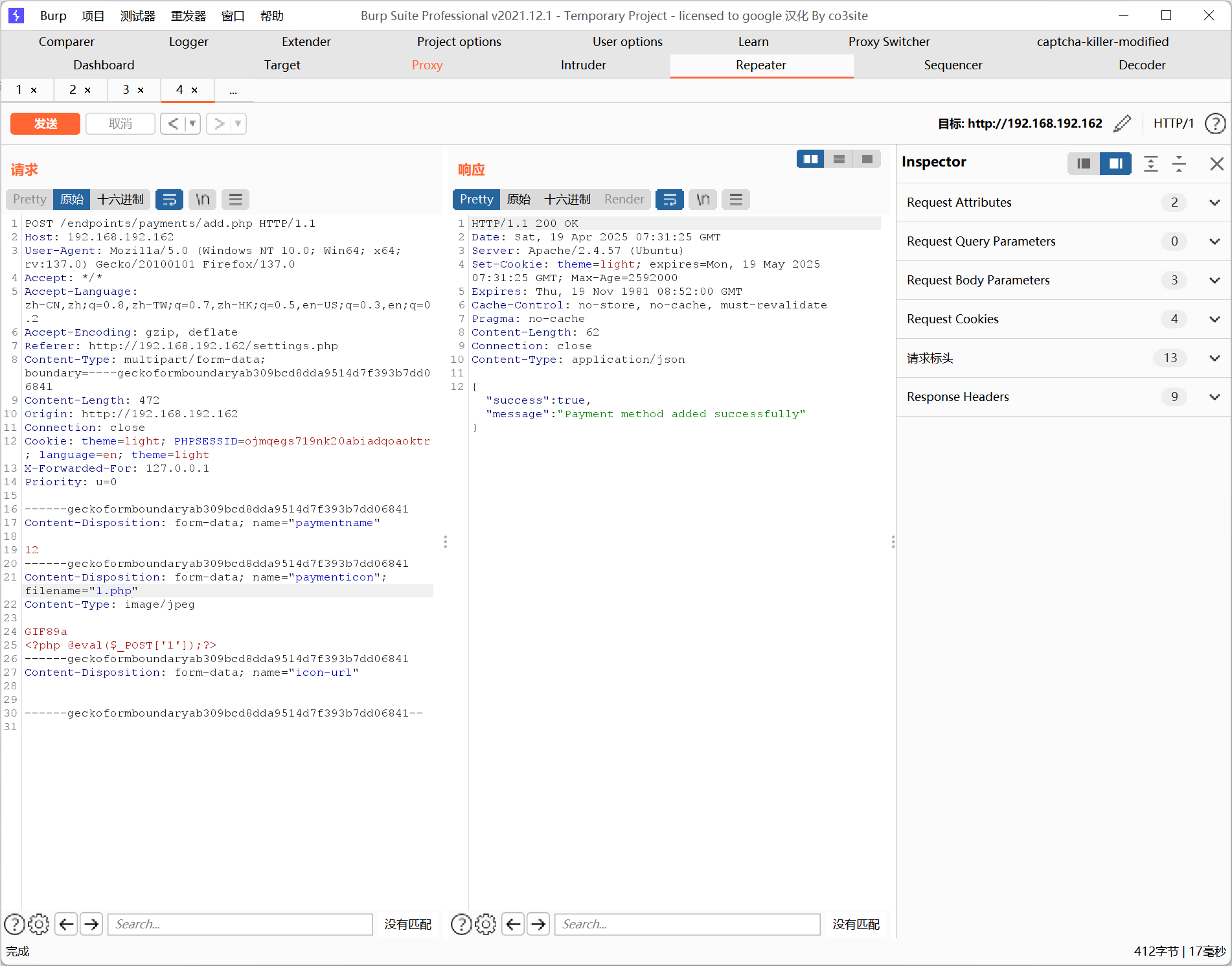The height and width of the screenshot is (966, 1232).
Task: Toggle word wrap in the request panel
Action: 169,200
